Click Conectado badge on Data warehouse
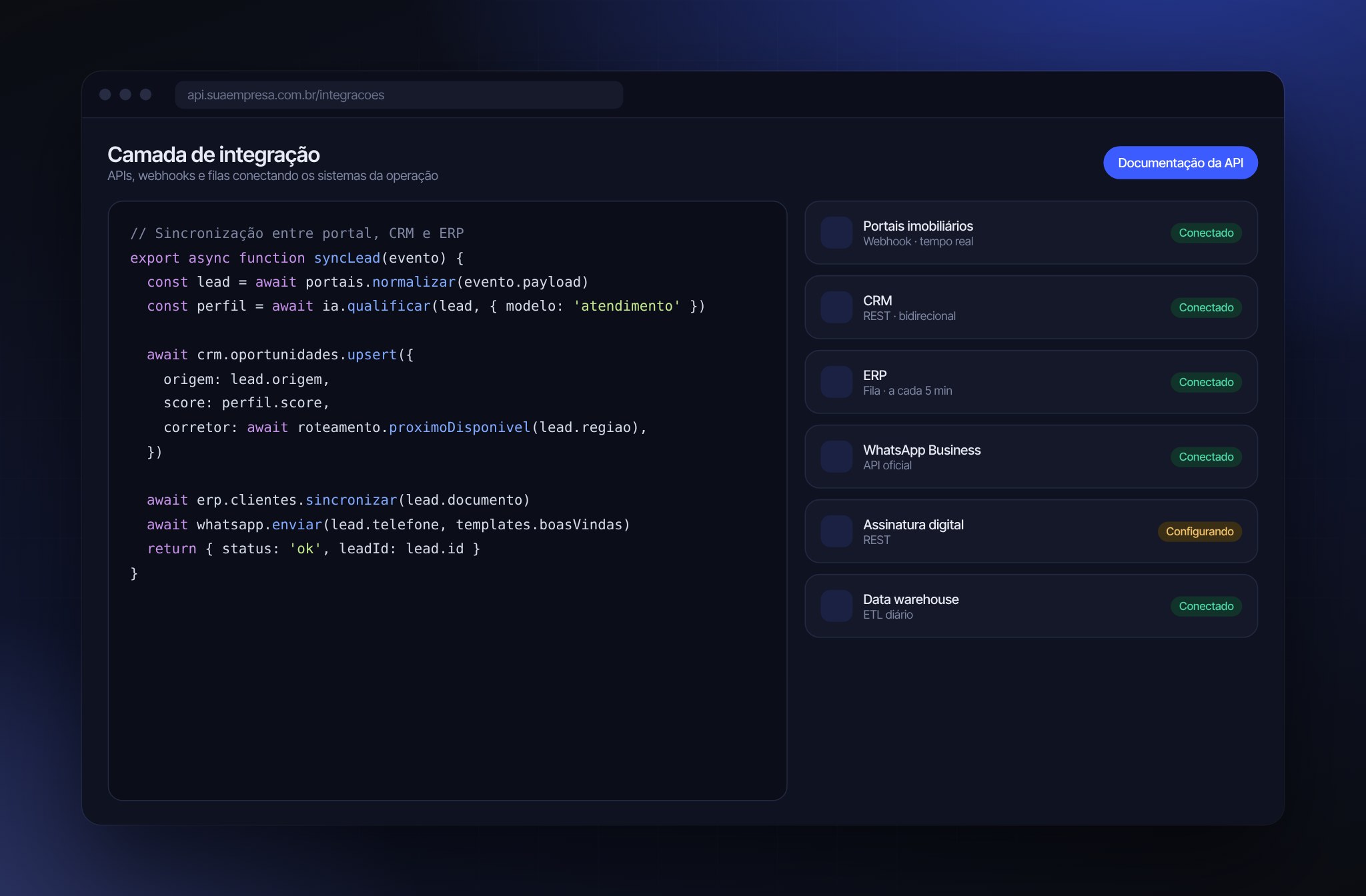 pyautogui.click(x=1206, y=606)
